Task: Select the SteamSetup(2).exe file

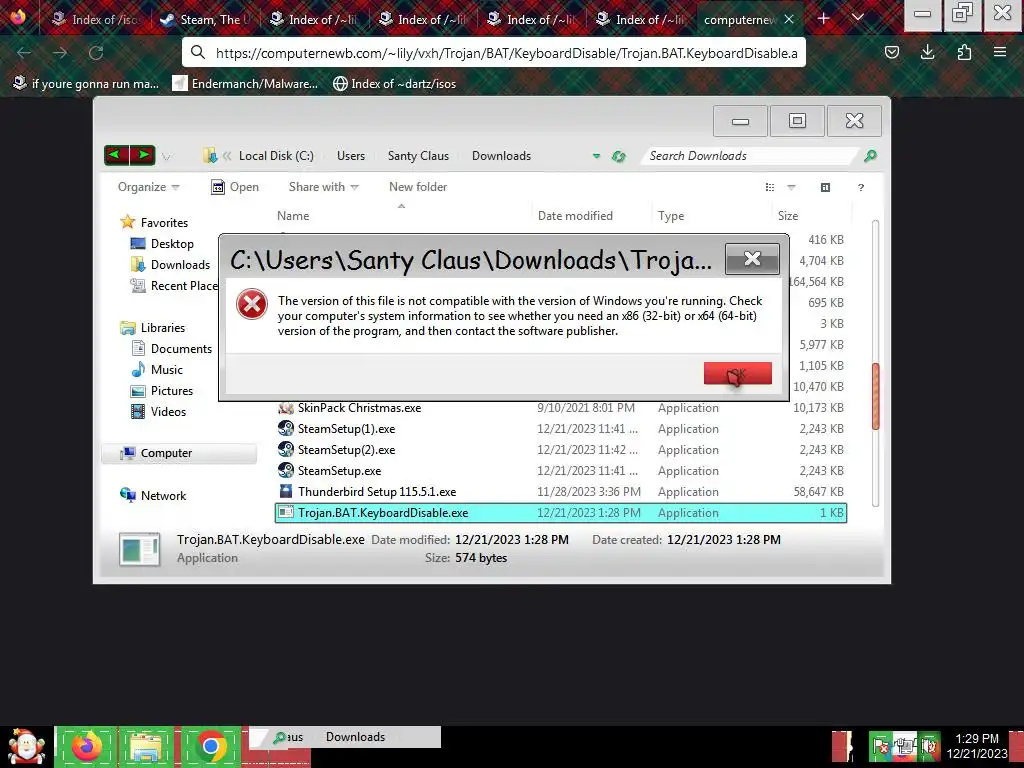Action: coord(560,450)
